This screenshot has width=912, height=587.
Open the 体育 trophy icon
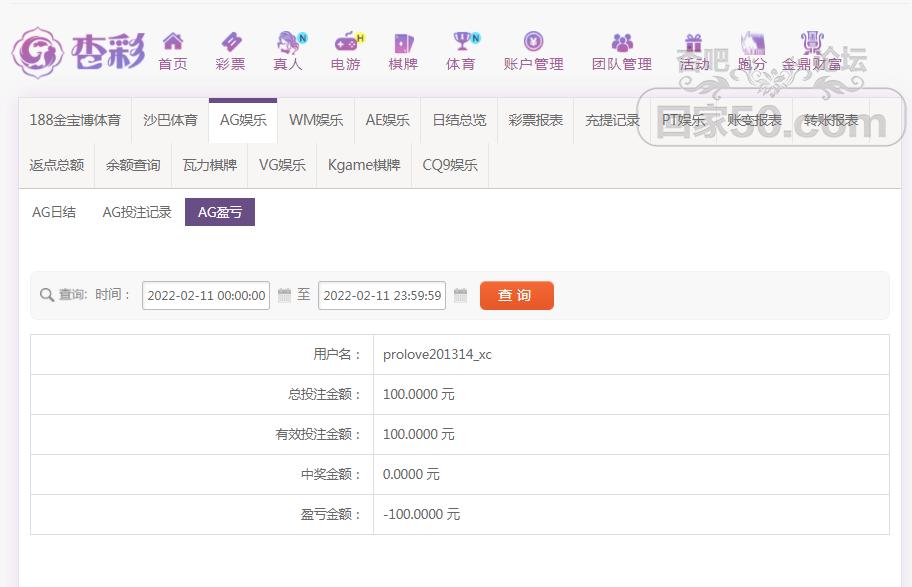click(464, 41)
